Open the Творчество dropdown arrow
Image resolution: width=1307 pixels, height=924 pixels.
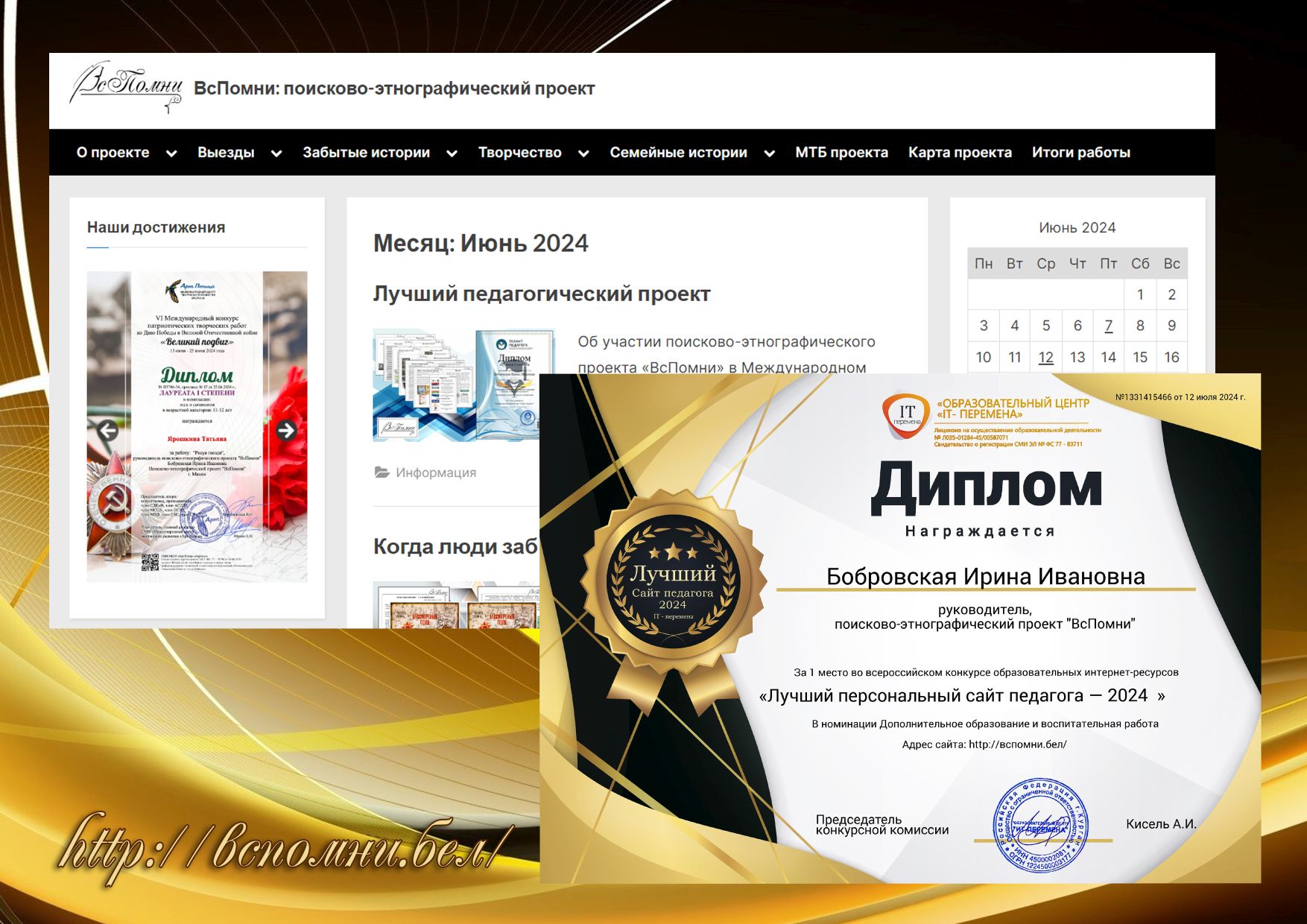tap(583, 154)
